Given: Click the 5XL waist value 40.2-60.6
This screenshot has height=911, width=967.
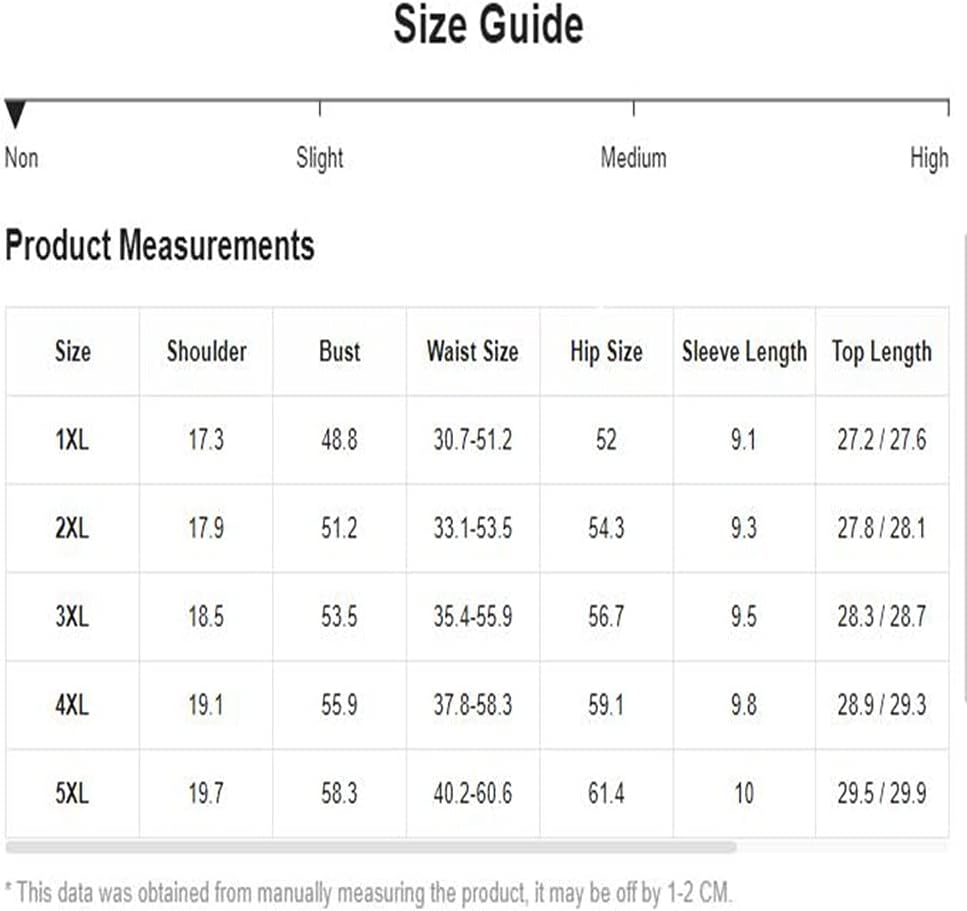Looking at the screenshot, I should (472, 793).
